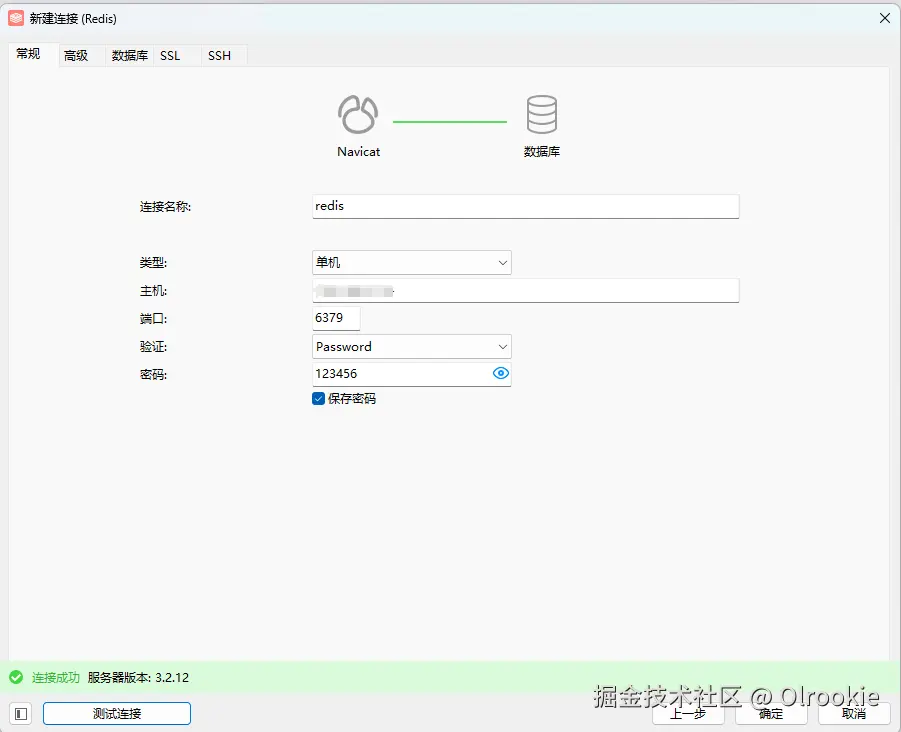The width and height of the screenshot is (901, 732).
Task: Click the Navicat caption under the logo
Action: click(359, 152)
